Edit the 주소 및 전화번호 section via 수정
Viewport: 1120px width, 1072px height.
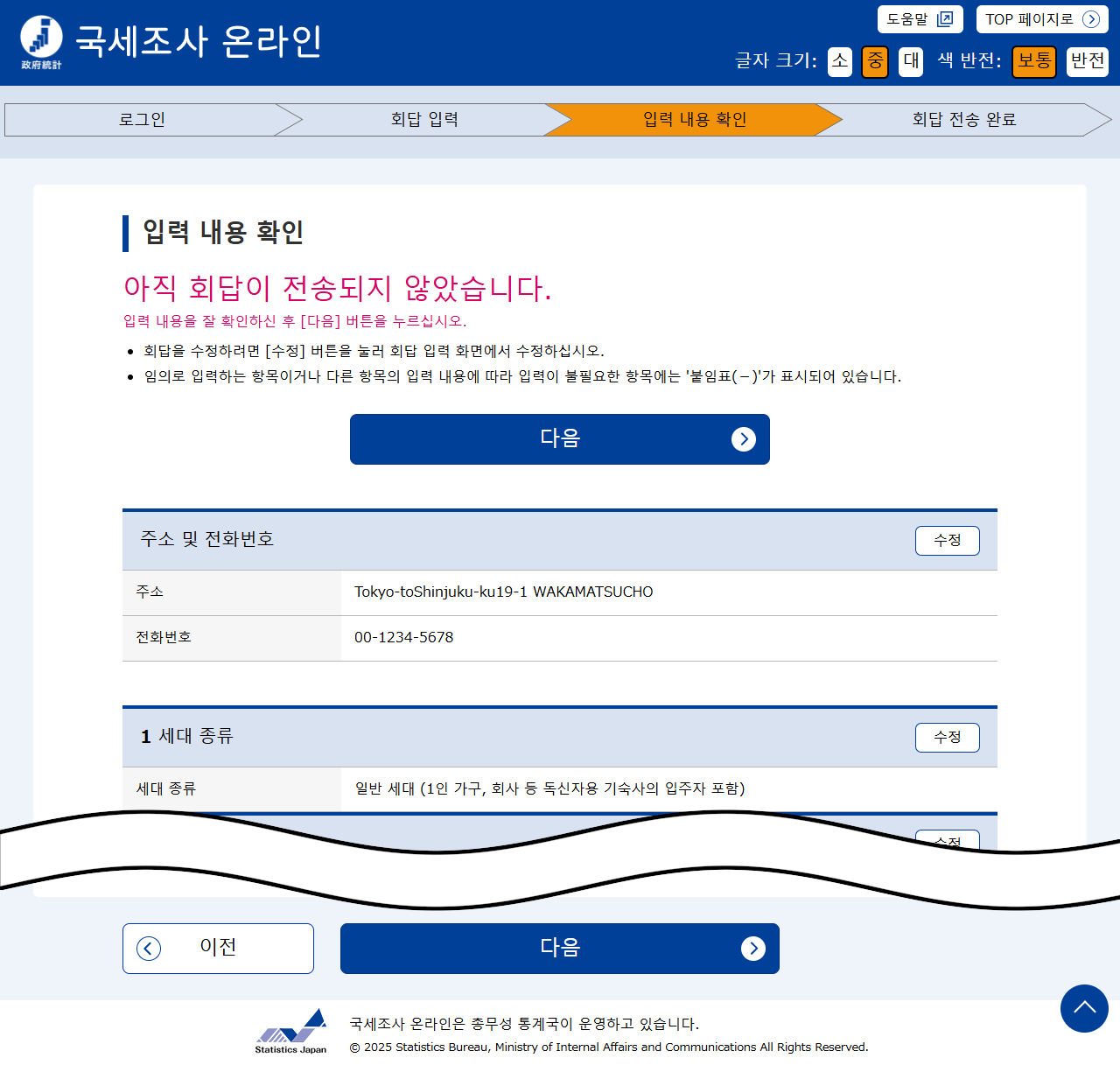tap(947, 541)
